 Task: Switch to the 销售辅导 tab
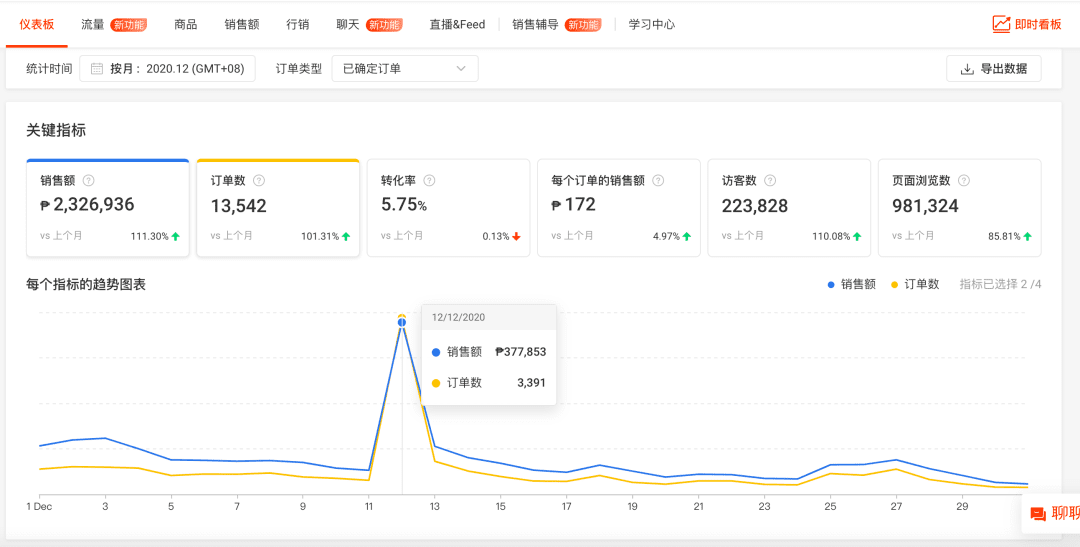pyautogui.click(x=535, y=24)
